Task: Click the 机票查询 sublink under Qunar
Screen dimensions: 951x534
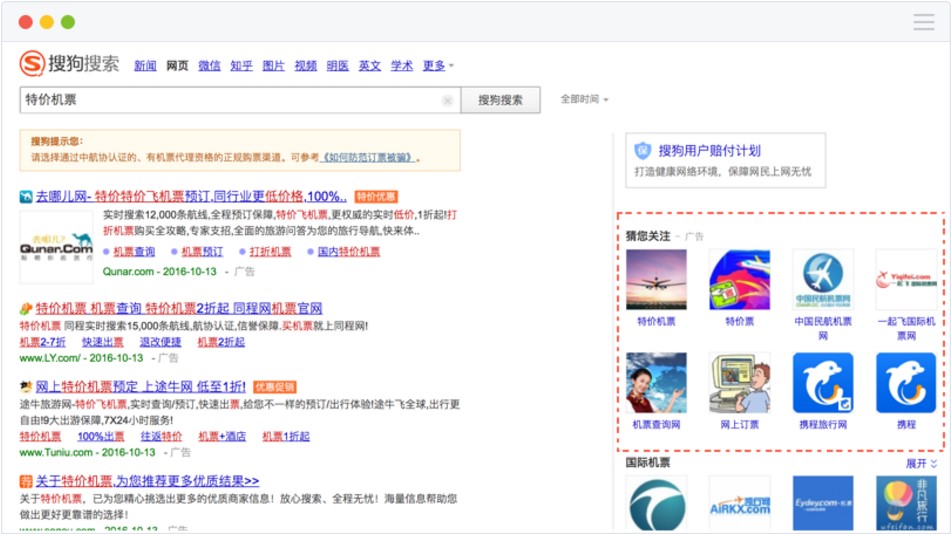Action: pyautogui.click(x=134, y=252)
